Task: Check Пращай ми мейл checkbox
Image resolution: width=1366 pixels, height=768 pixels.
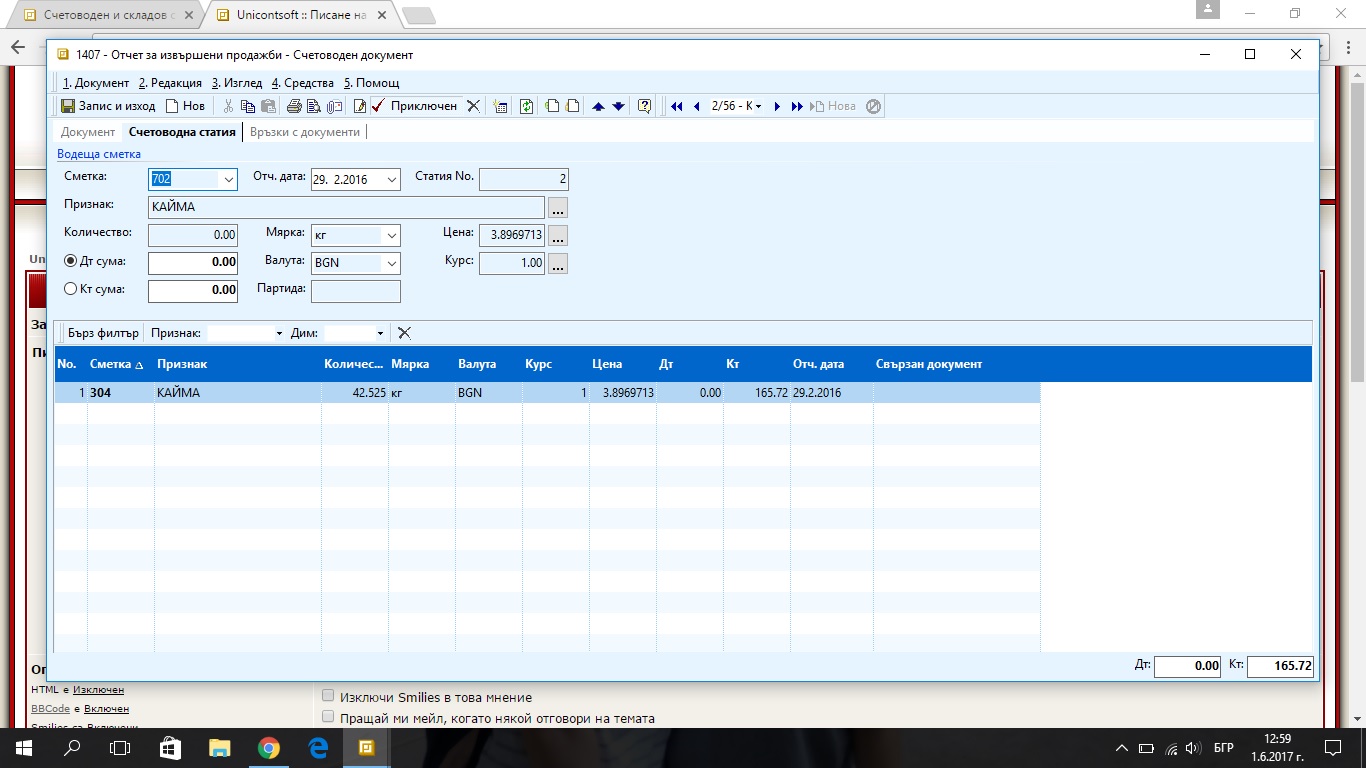Action: (327, 717)
